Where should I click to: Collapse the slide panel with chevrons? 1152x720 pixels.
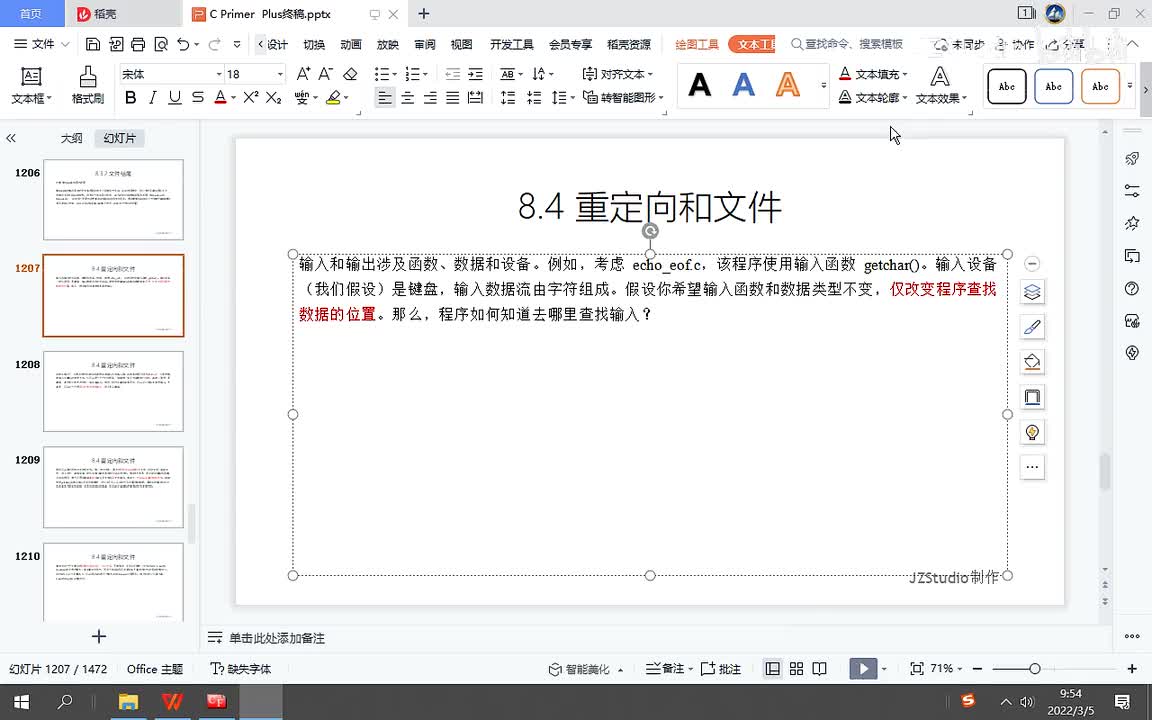point(11,138)
